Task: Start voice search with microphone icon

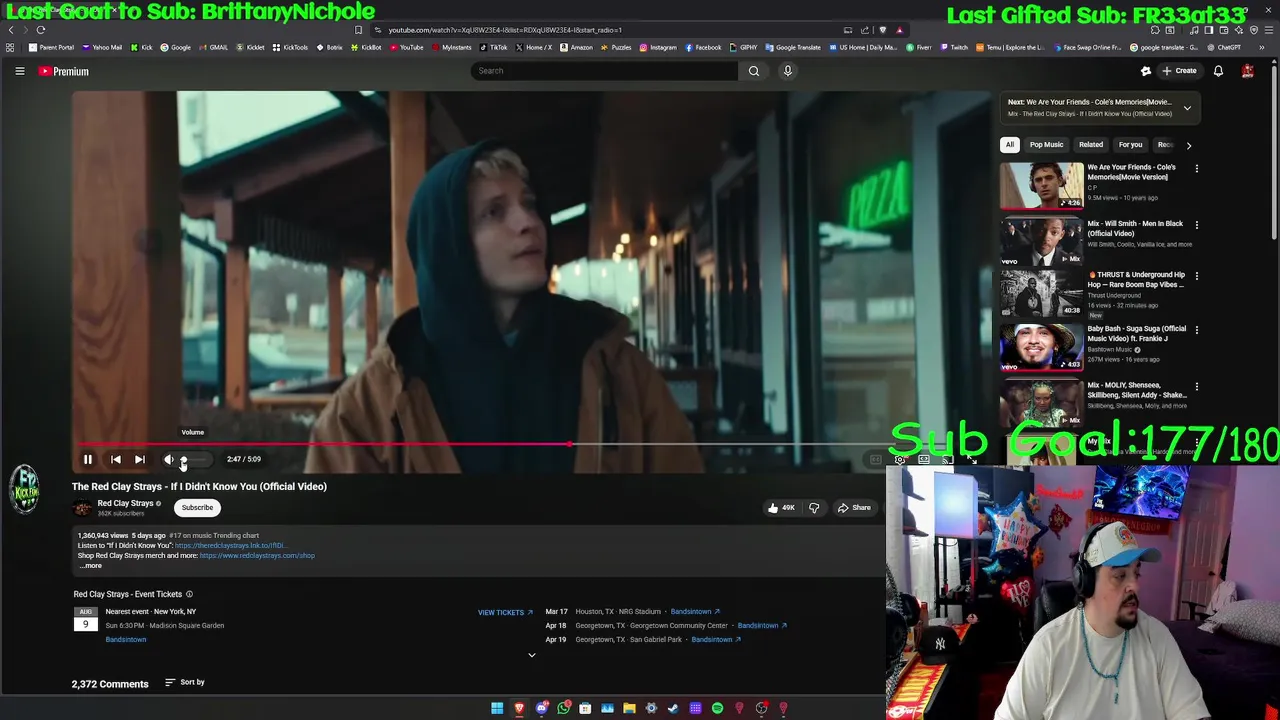Action: point(788,71)
